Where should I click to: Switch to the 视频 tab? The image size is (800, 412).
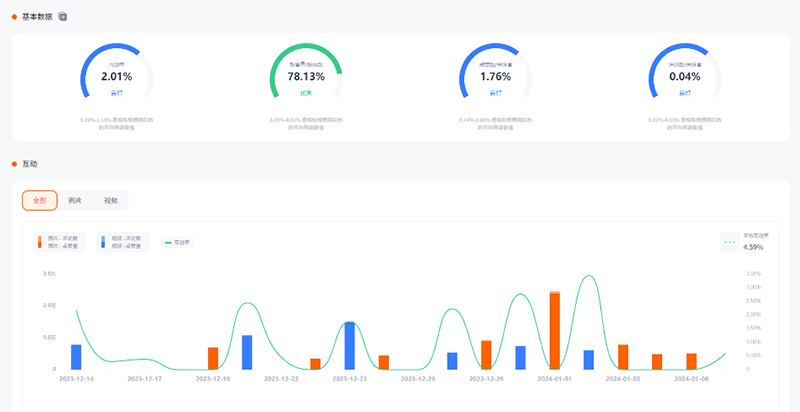point(110,200)
